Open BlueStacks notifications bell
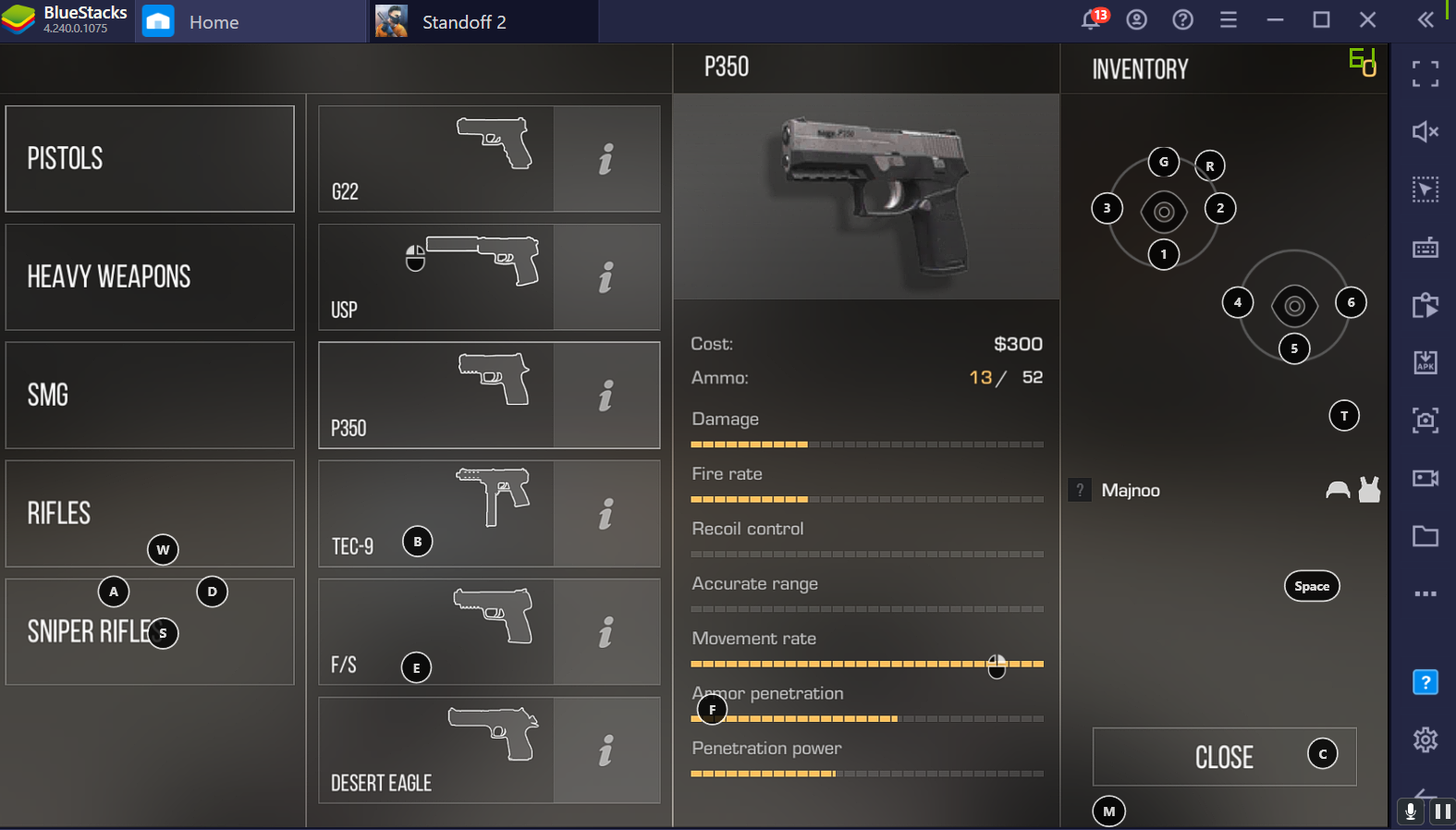The image size is (1456, 830). point(1091,20)
